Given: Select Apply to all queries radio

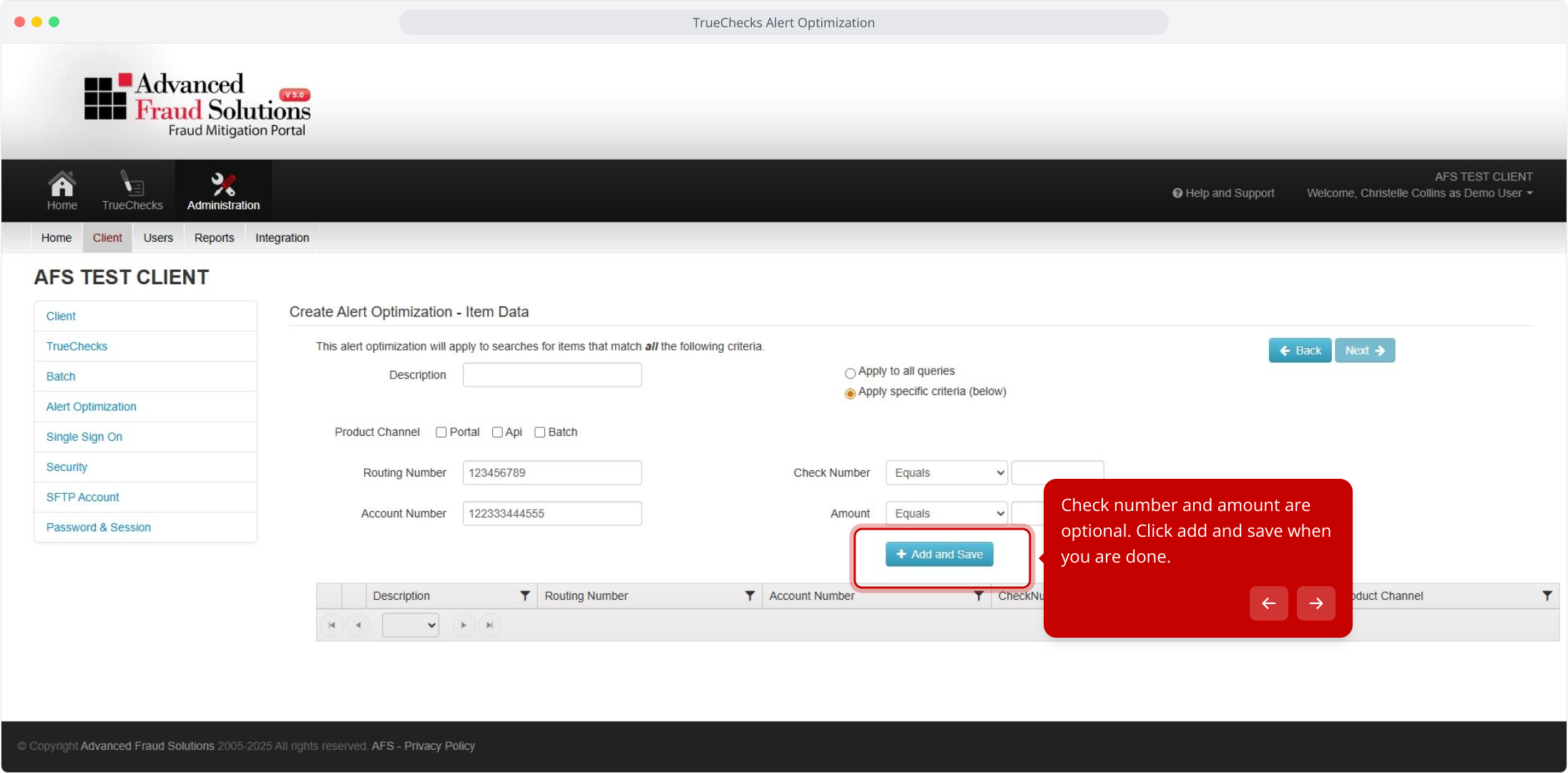Looking at the screenshot, I should [850, 373].
